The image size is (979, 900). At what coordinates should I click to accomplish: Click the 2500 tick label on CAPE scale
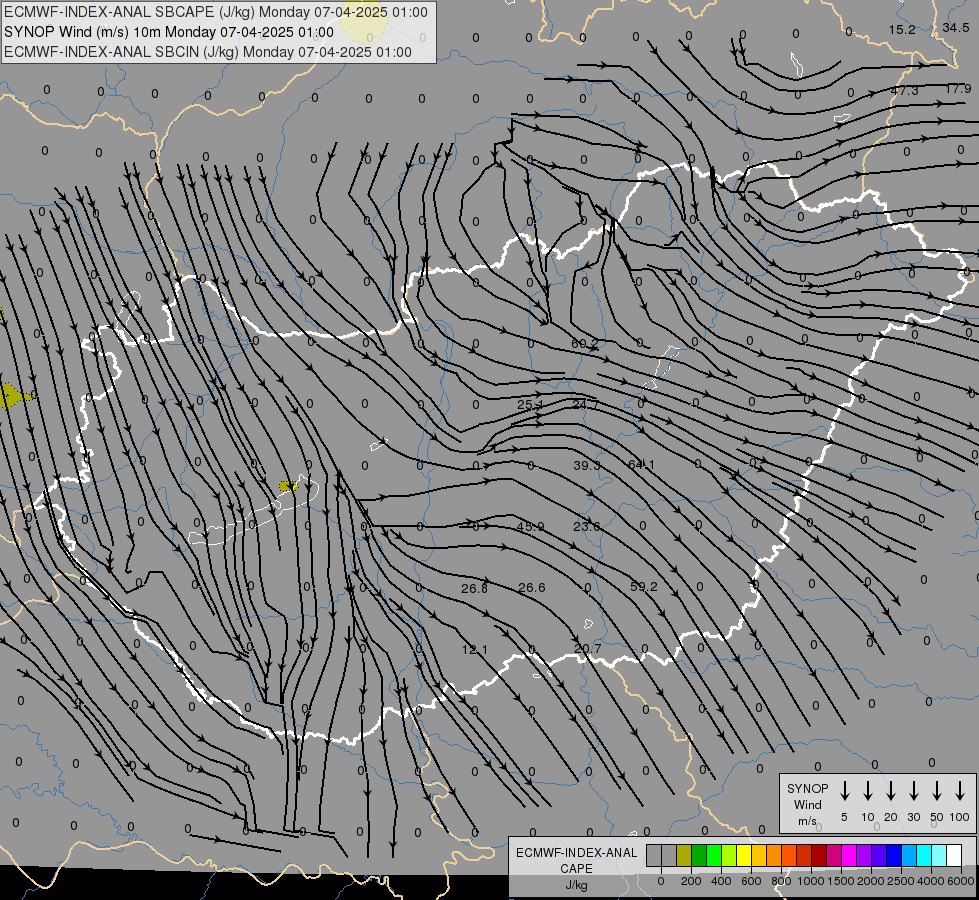(x=900, y=881)
